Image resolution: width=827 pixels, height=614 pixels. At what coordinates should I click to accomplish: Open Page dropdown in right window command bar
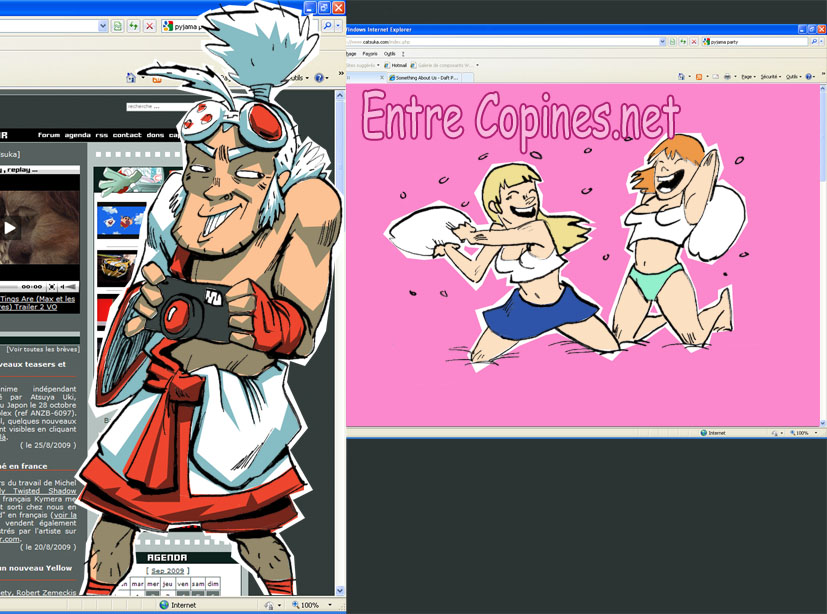pos(748,76)
